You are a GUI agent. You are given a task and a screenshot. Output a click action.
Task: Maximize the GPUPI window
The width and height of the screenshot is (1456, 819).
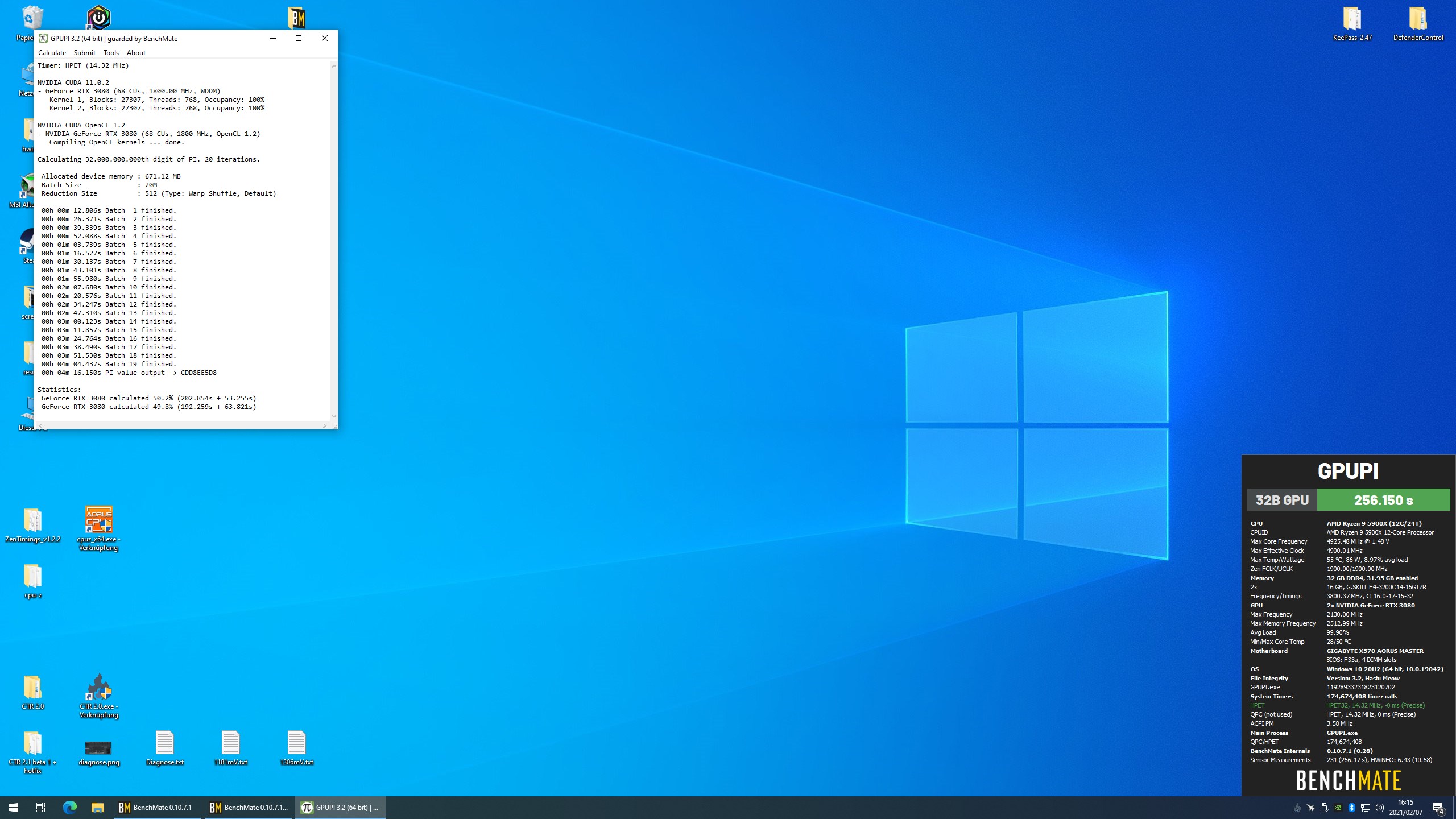(x=299, y=38)
